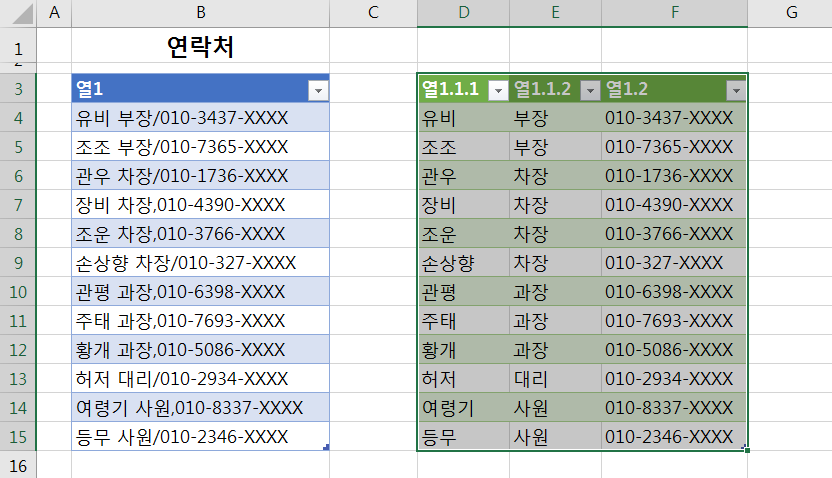Click the 연락처 title cell
This screenshot has width=832, height=478.
201,47
